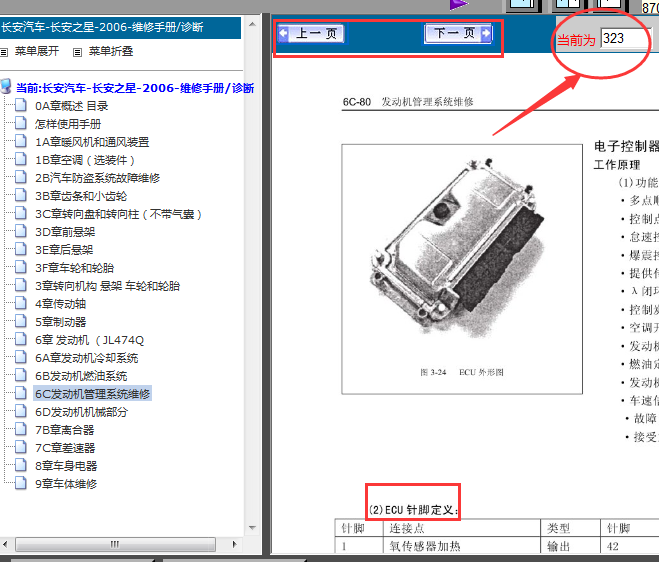Open chapter 3D章前悬架

point(65,232)
